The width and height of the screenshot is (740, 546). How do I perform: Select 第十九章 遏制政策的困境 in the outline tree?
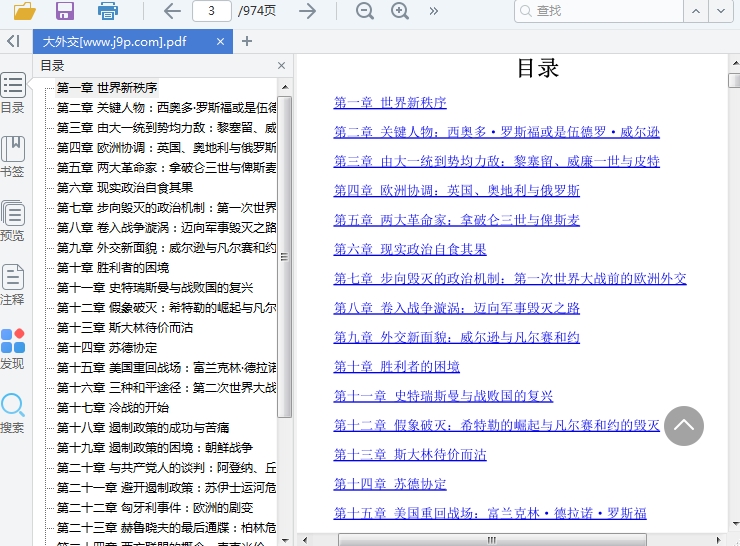(x=154, y=447)
